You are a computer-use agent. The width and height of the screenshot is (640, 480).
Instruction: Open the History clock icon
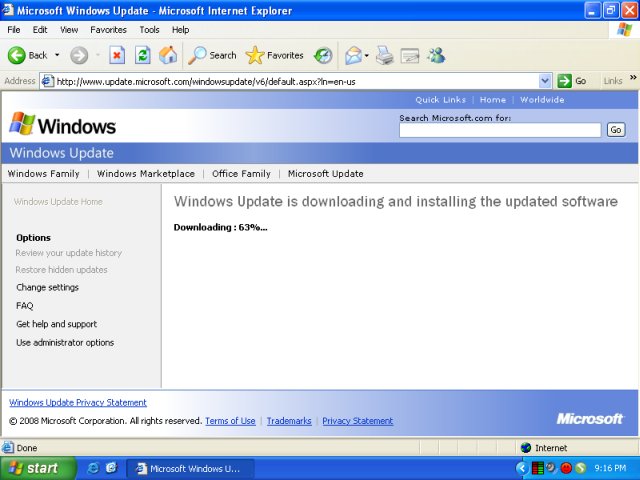(323, 55)
